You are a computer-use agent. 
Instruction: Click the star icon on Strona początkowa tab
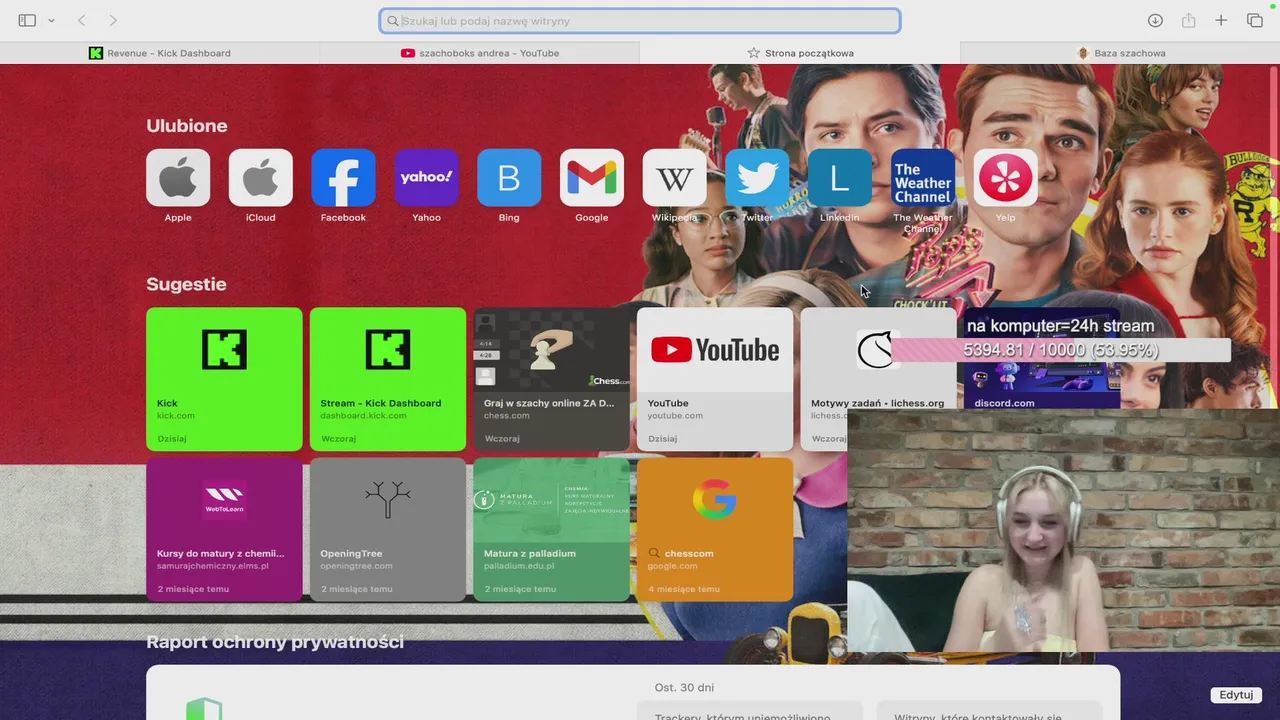click(754, 53)
